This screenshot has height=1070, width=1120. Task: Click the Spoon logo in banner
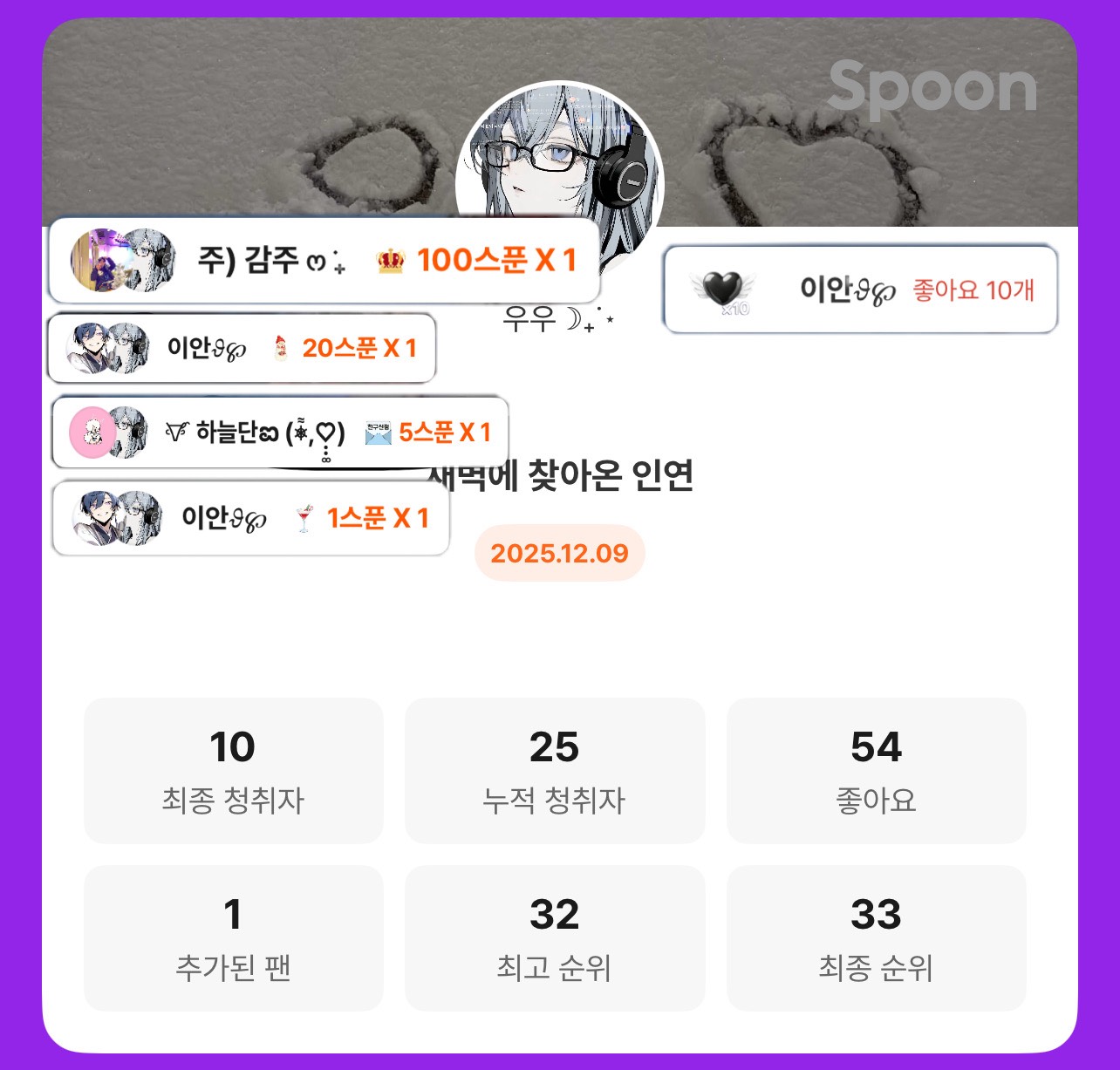click(x=932, y=87)
